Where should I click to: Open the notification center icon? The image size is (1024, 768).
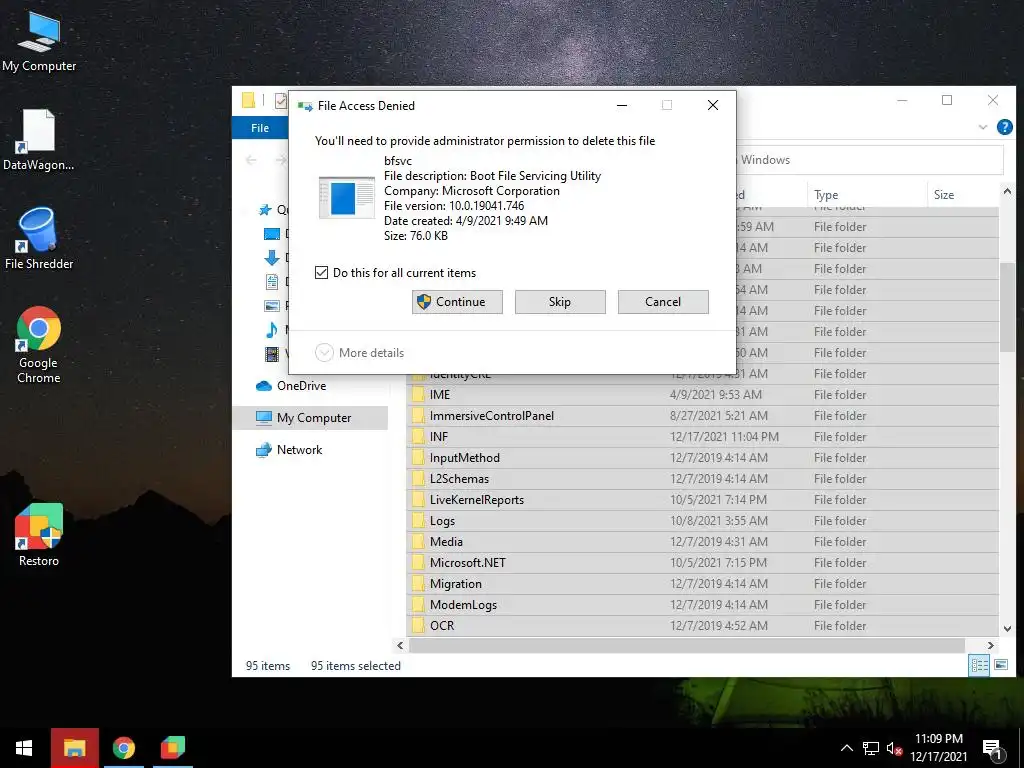(992, 750)
